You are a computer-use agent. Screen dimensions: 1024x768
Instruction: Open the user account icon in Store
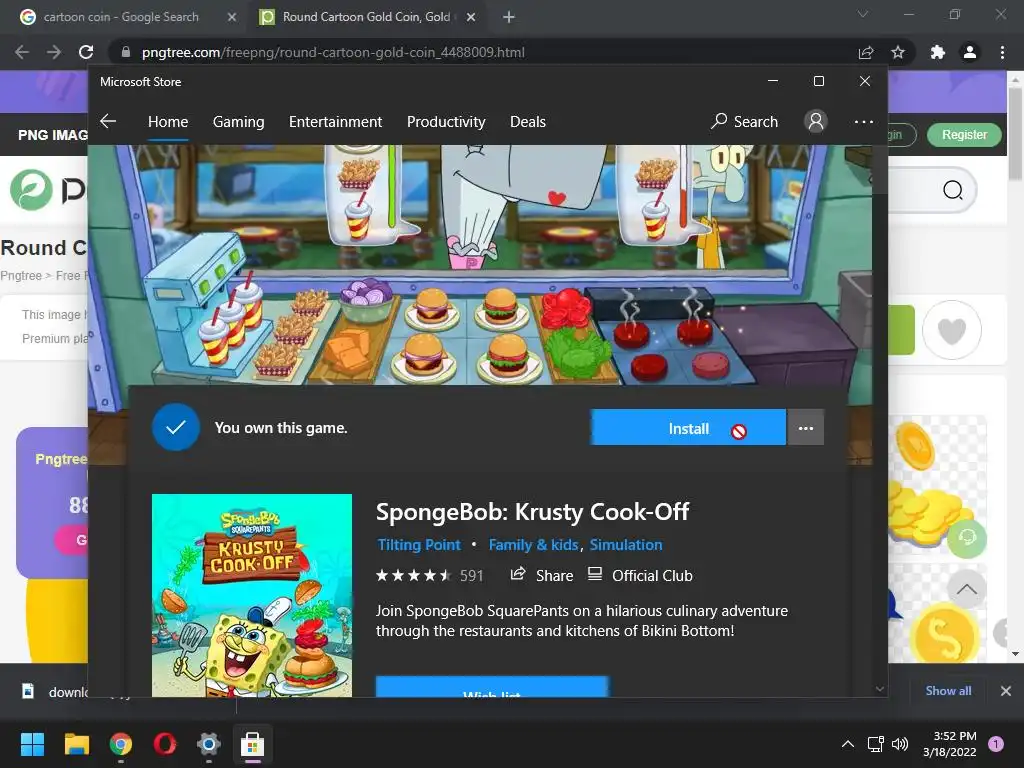[x=816, y=121]
